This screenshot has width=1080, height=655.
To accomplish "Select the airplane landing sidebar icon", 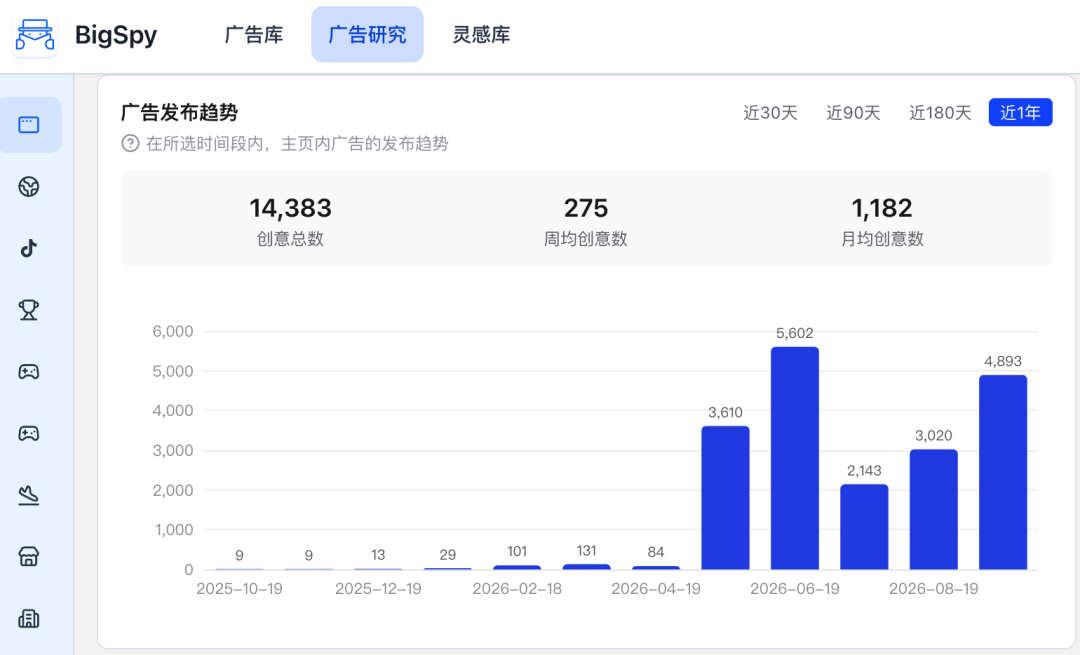I will click(x=29, y=495).
